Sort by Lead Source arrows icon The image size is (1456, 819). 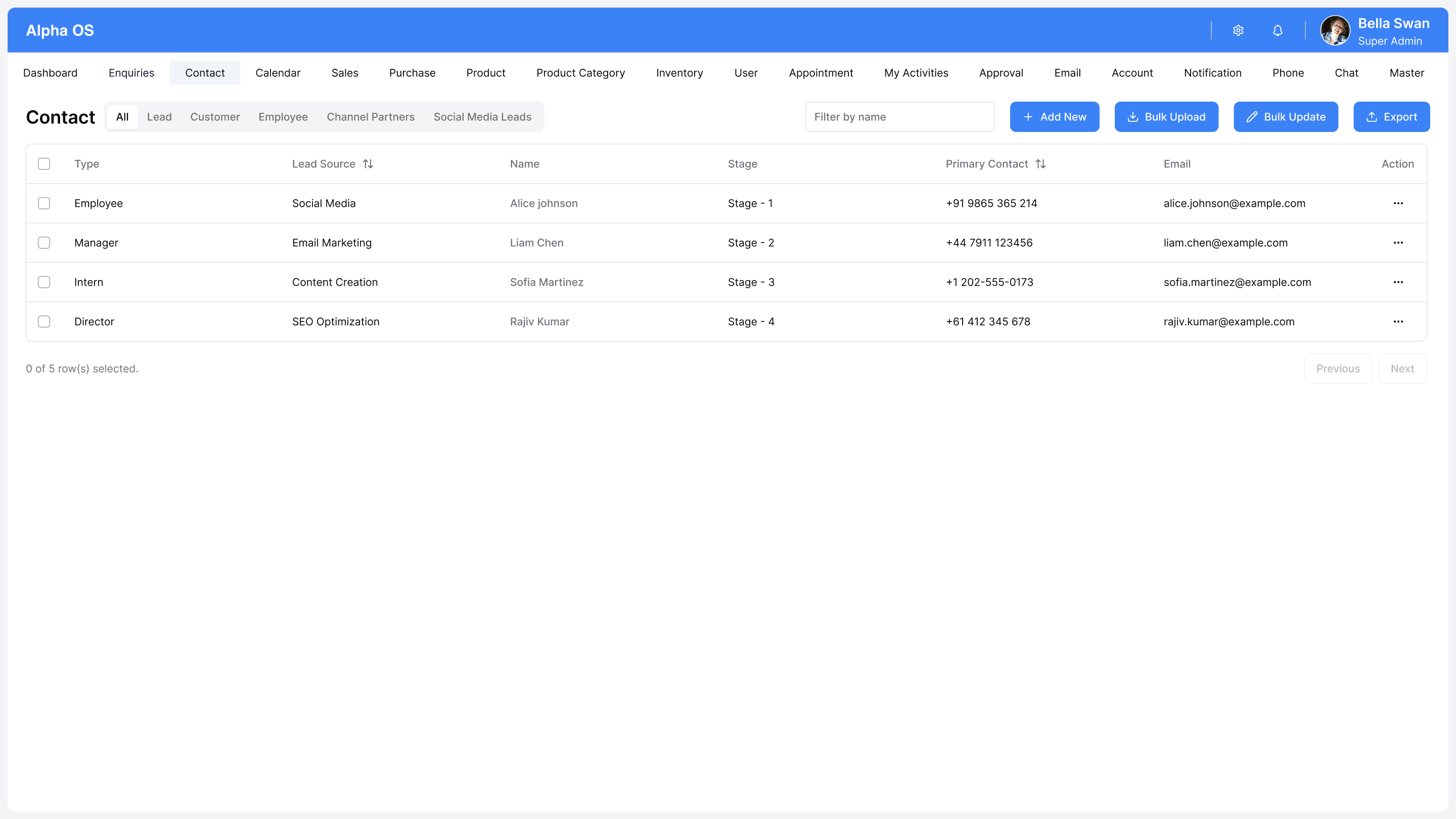click(368, 164)
